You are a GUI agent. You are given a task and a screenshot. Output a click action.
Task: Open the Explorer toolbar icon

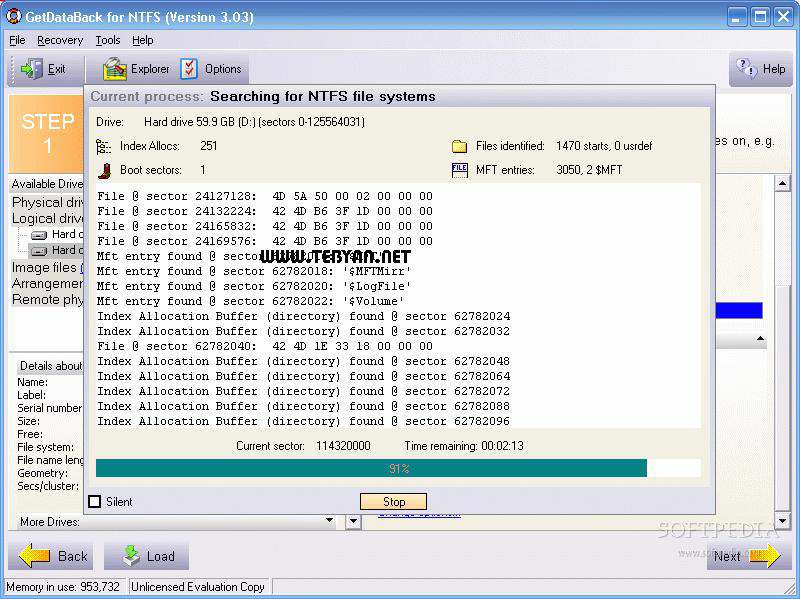point(117,69)
